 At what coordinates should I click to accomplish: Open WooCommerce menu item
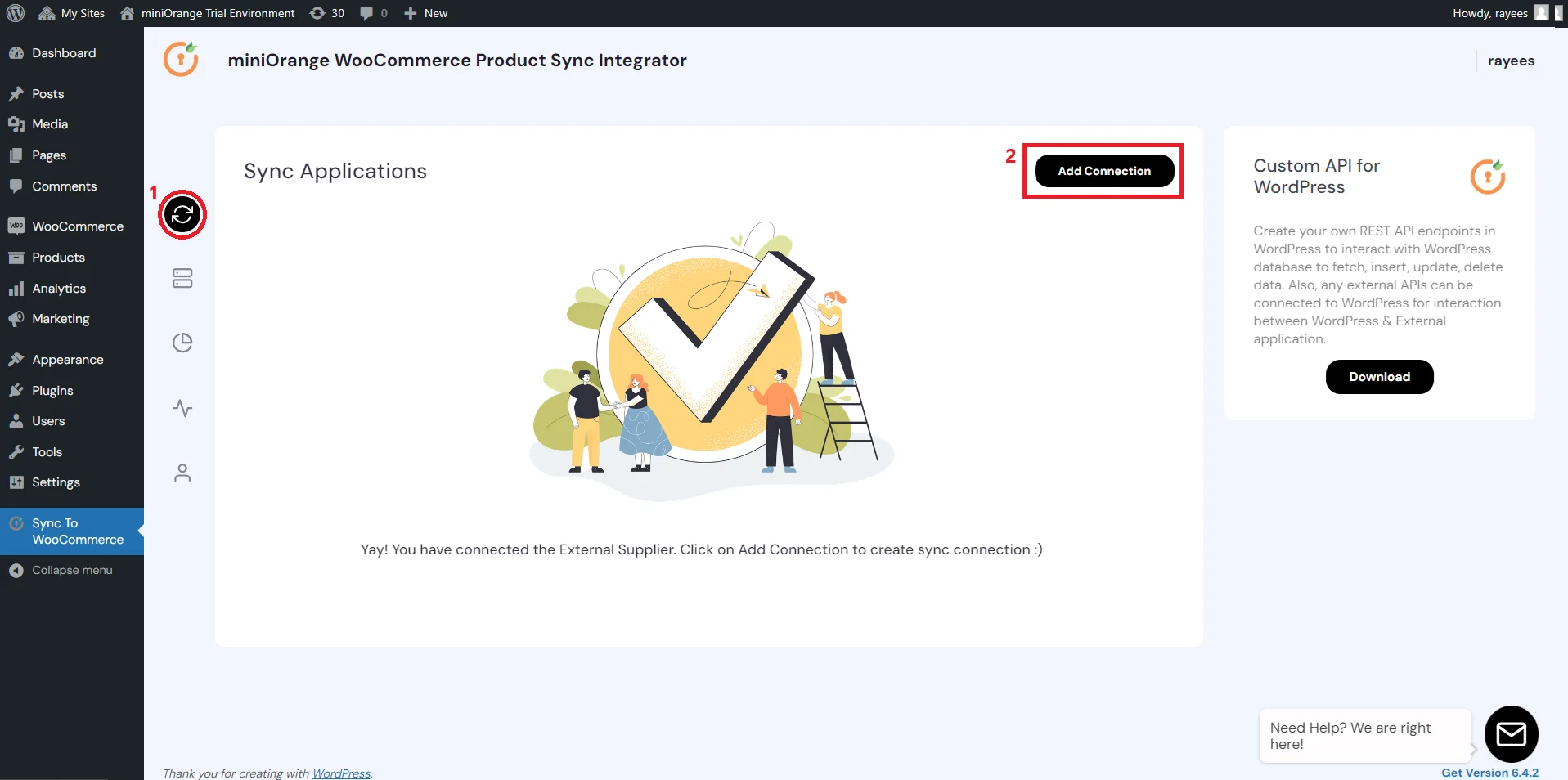[x=72, y=226]
